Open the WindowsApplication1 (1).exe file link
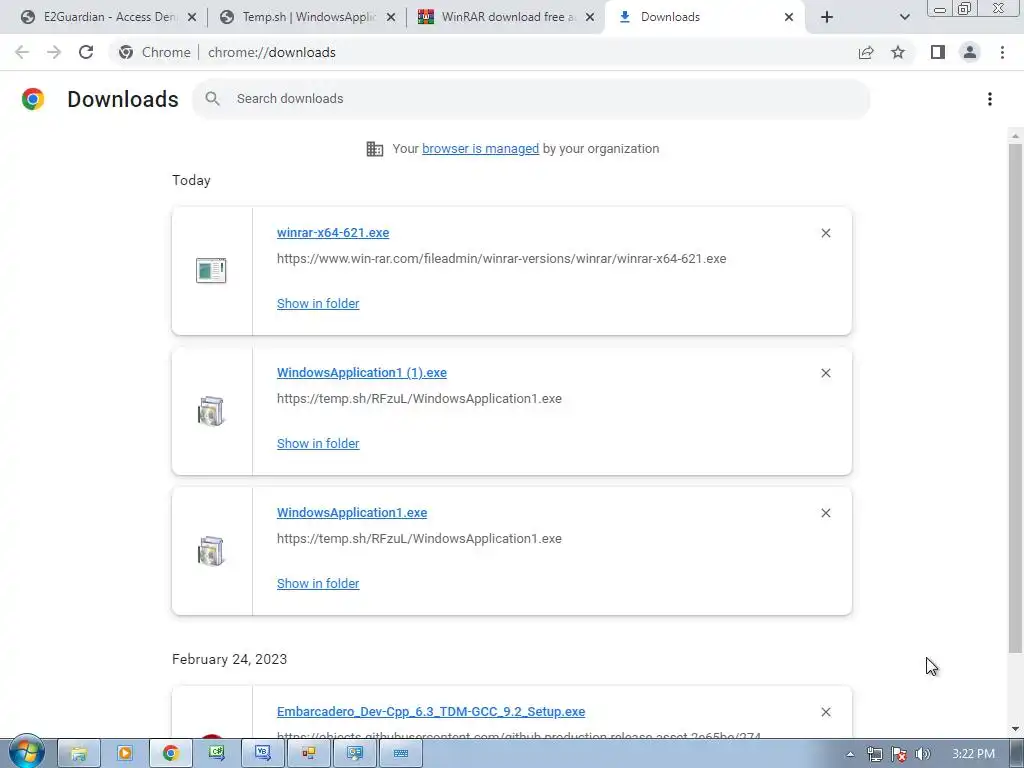The width and height of the screenshot is (1024, 768). coord(362,373)
